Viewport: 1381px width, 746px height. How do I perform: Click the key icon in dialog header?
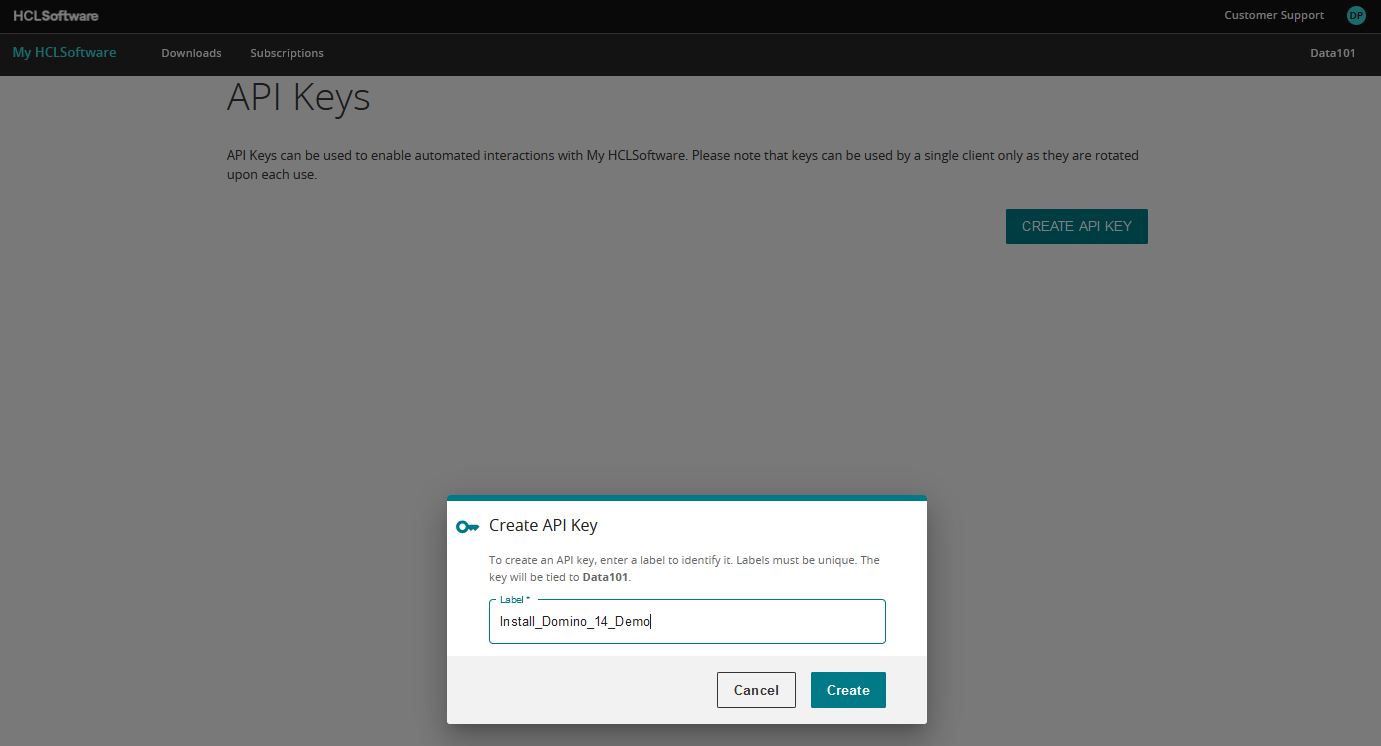tap(467, 526)
